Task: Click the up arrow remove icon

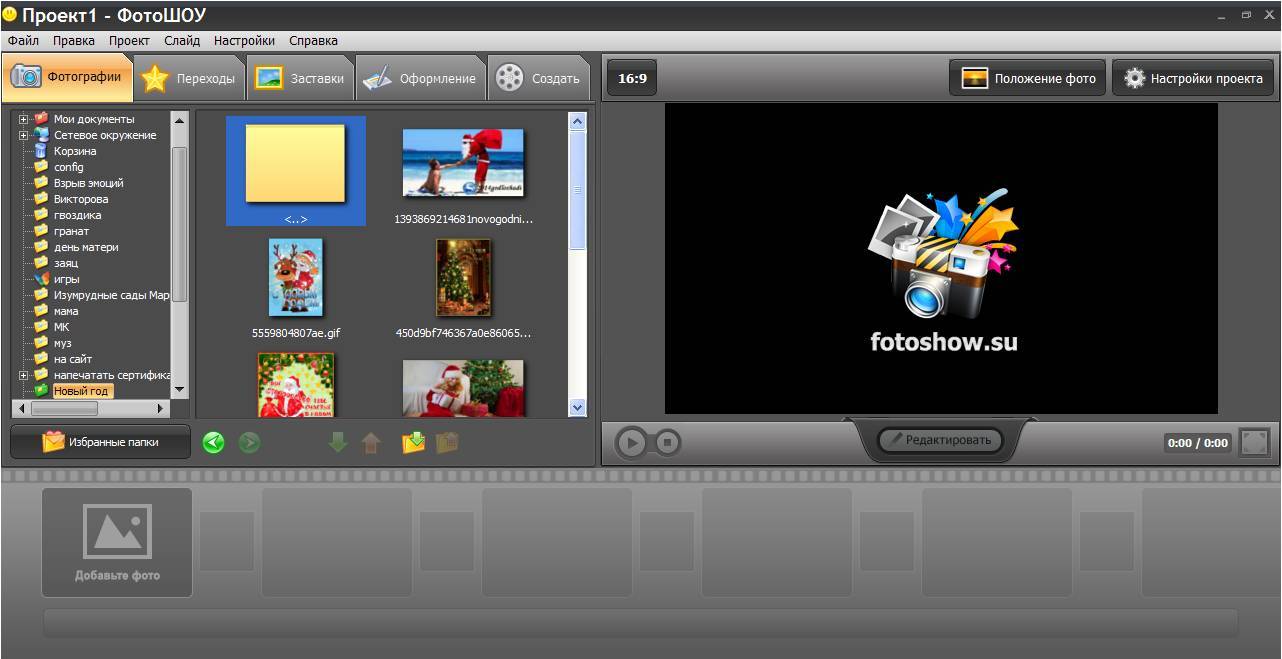Action: click(371, 442)
